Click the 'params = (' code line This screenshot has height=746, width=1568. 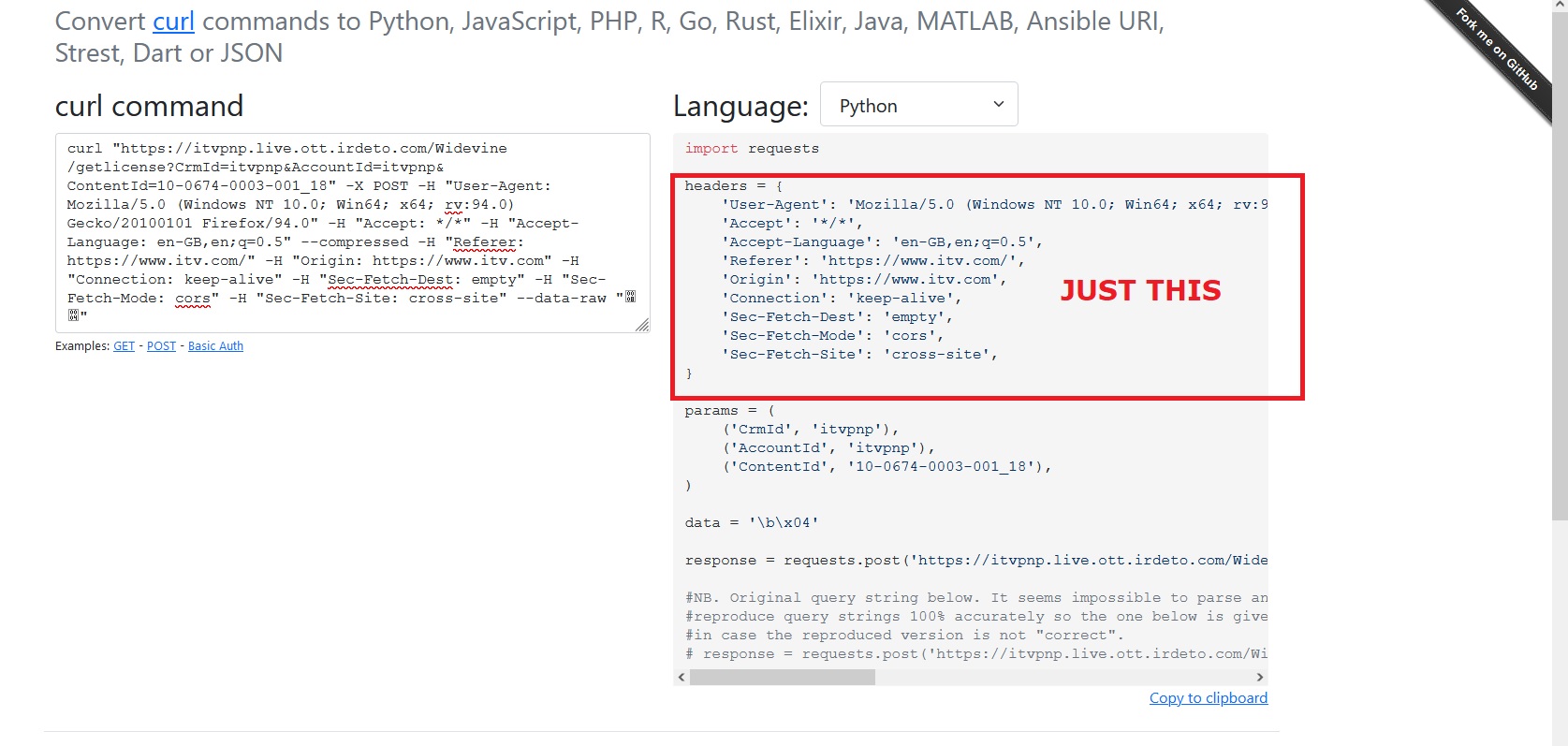click(730, 411)
